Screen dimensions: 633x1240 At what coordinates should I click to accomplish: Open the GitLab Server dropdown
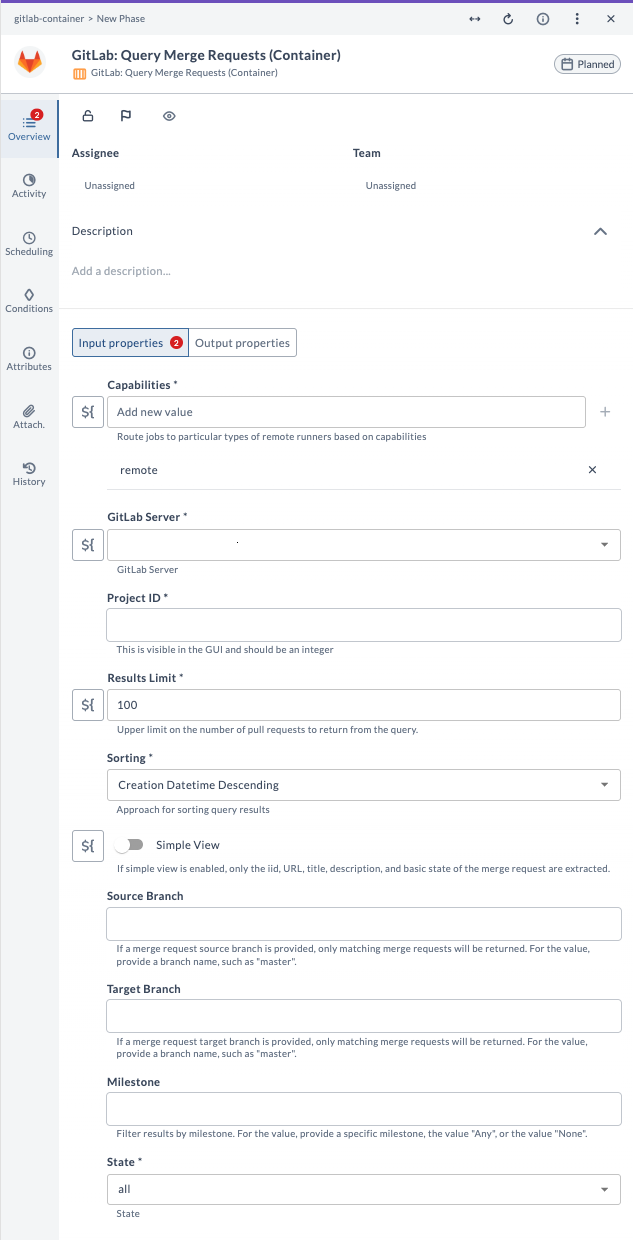click(364, 545)
